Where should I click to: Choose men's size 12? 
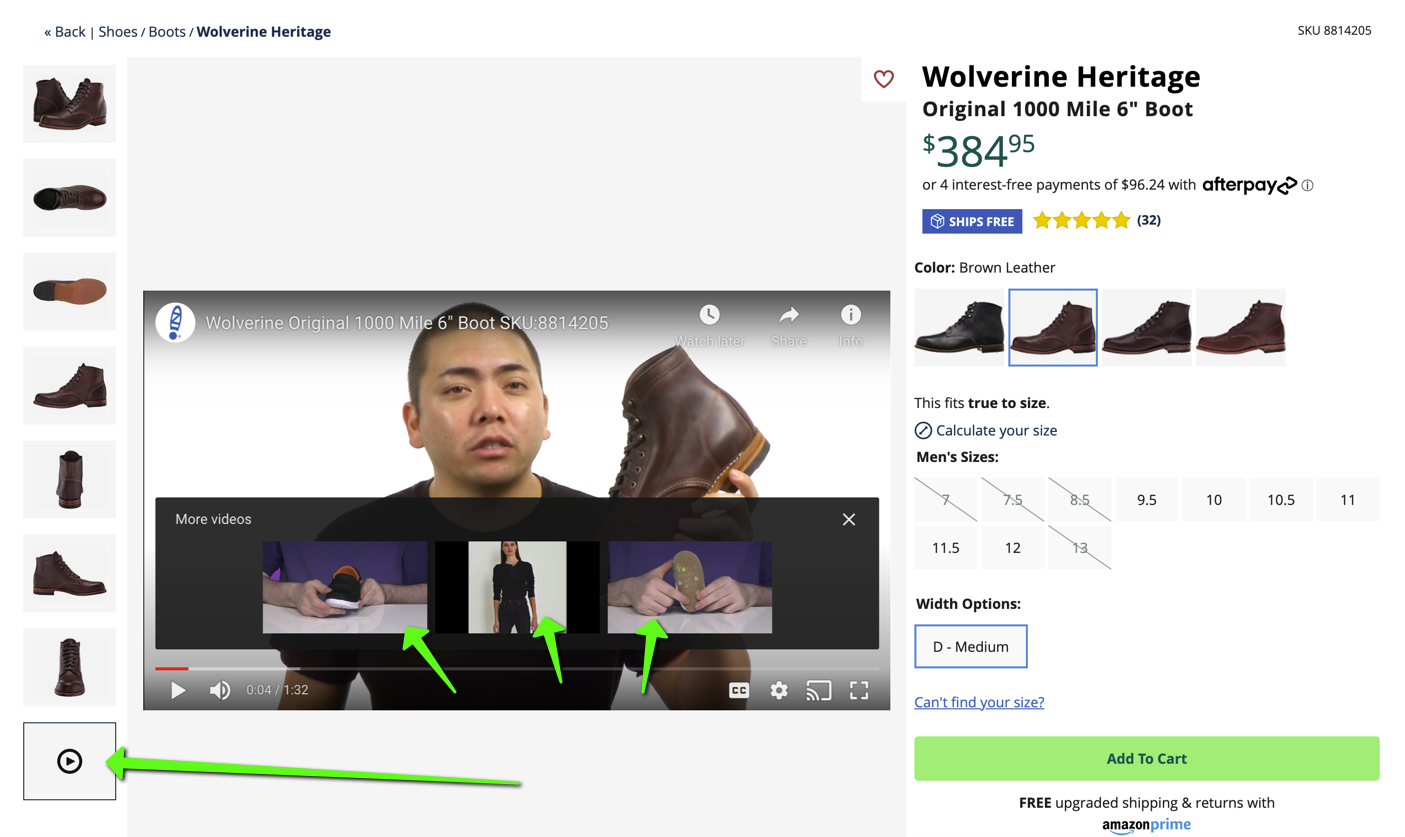click(1013, 548)
